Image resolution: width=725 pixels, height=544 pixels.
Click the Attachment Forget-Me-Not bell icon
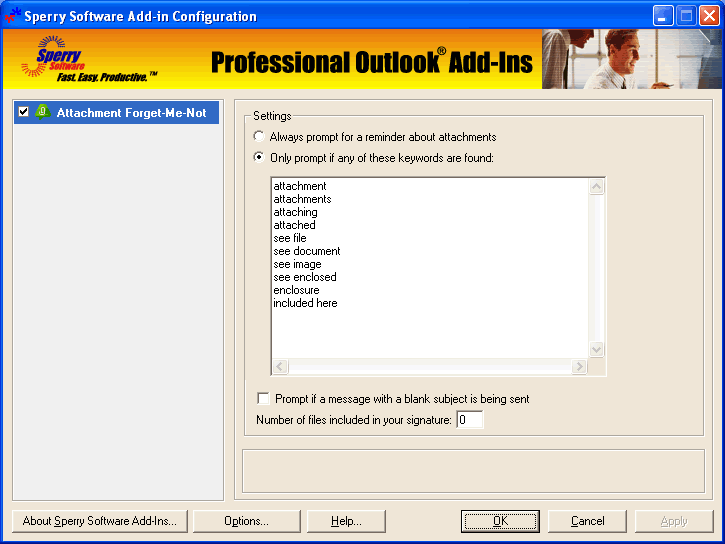click(x=43, y=112)
